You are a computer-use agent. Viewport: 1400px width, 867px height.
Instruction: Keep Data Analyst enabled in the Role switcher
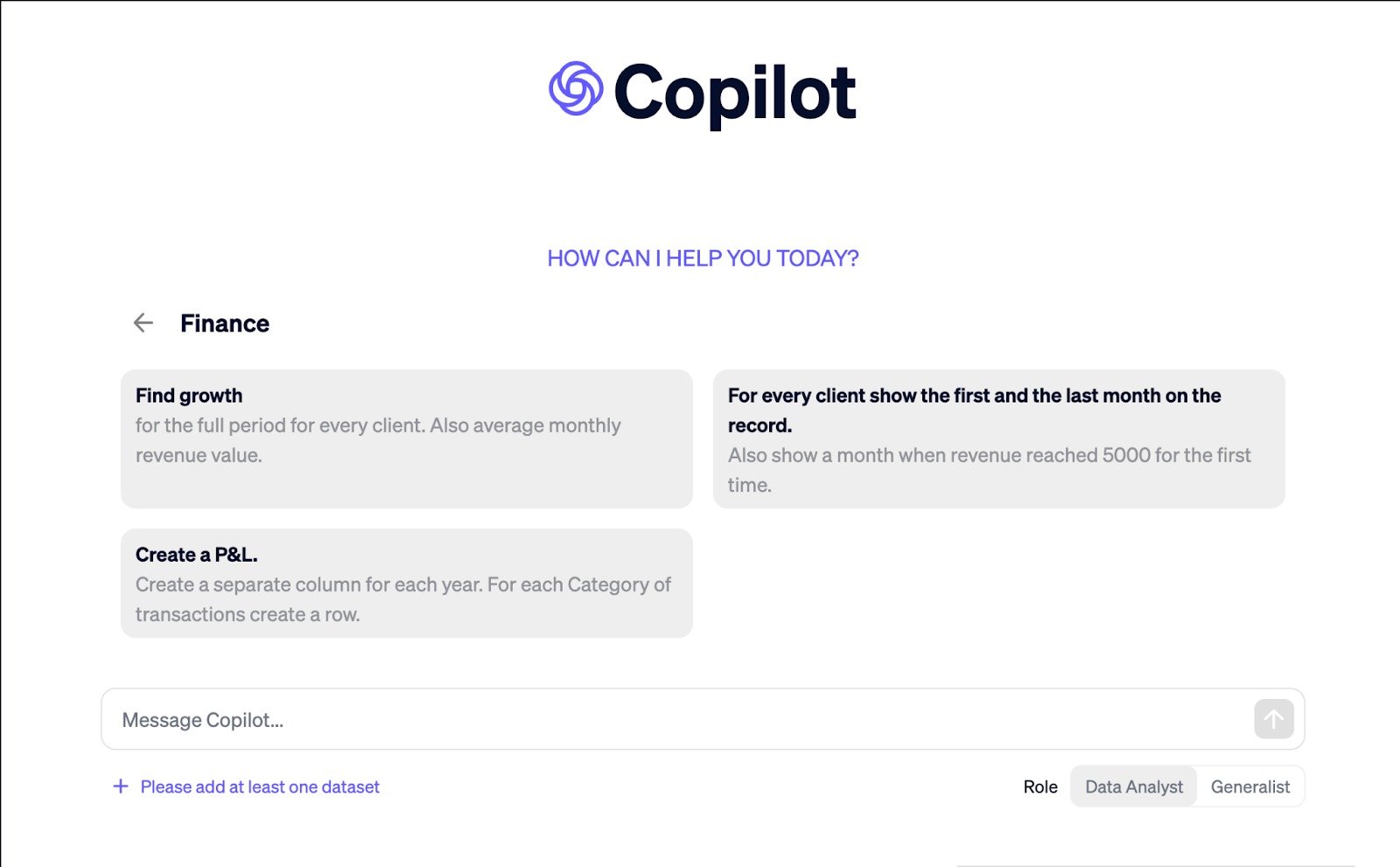(x=1133, y=787)
